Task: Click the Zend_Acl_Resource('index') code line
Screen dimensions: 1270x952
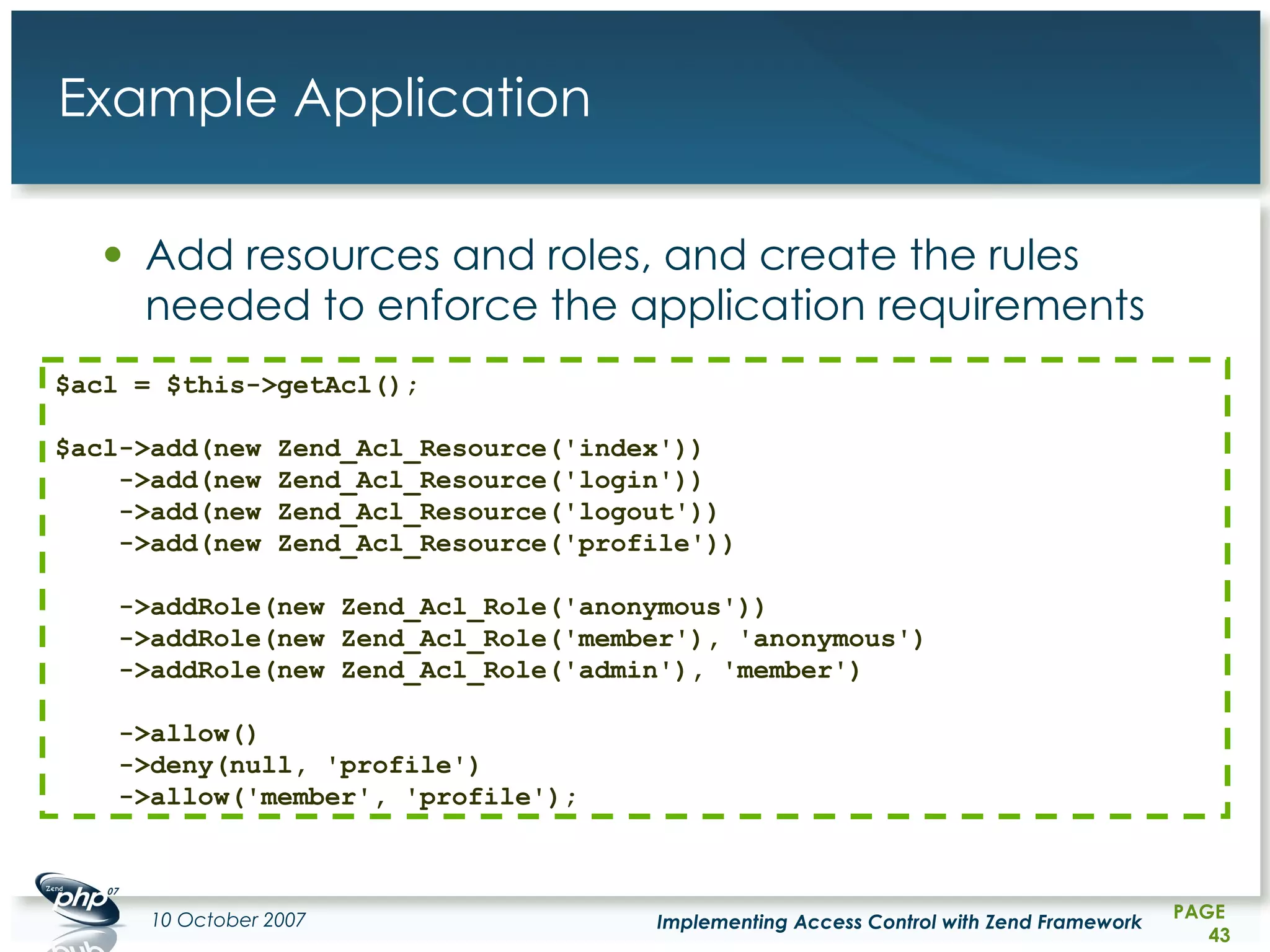Action: pos(378,449)
